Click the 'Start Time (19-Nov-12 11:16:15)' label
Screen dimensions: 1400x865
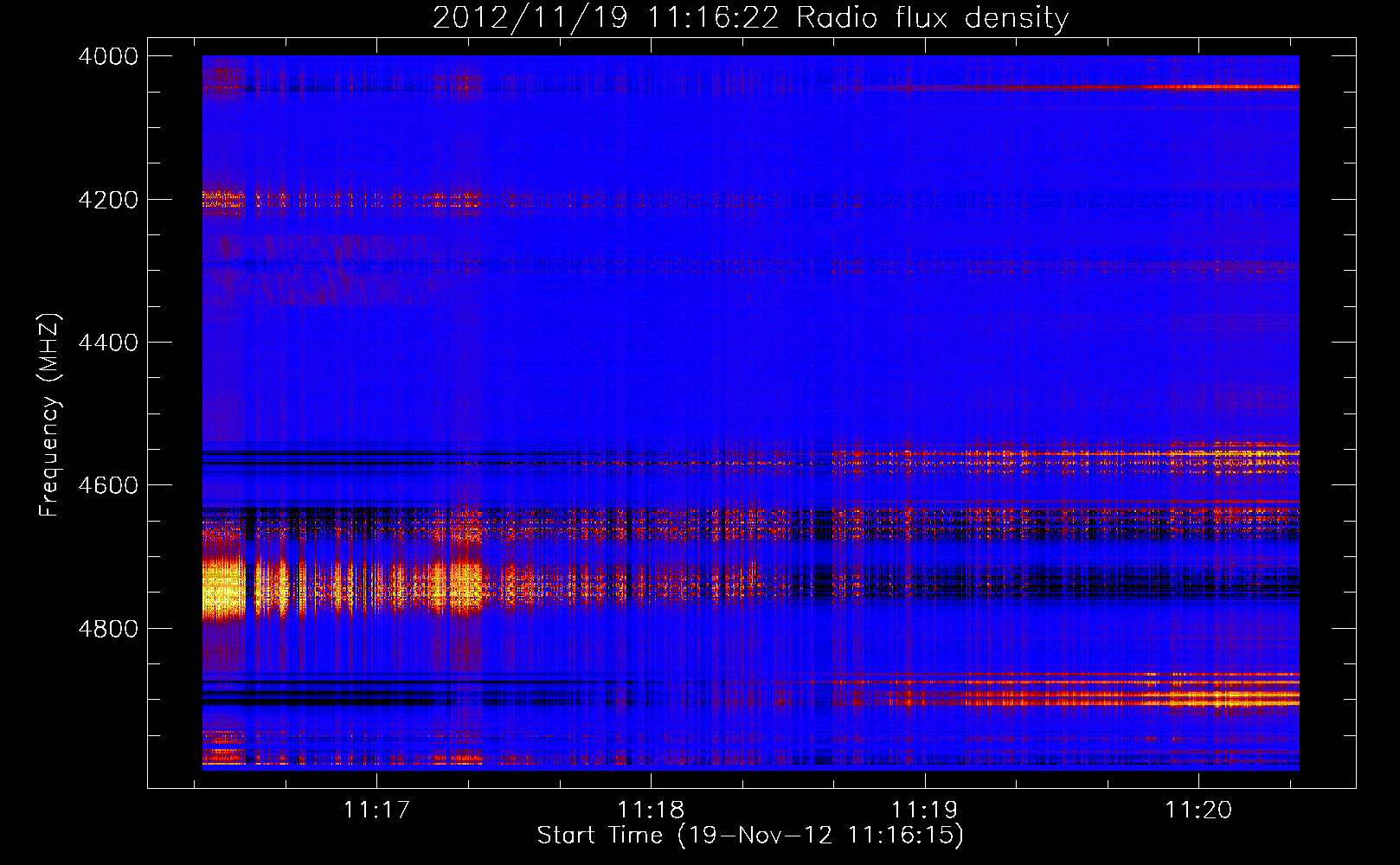pos(750,835)
